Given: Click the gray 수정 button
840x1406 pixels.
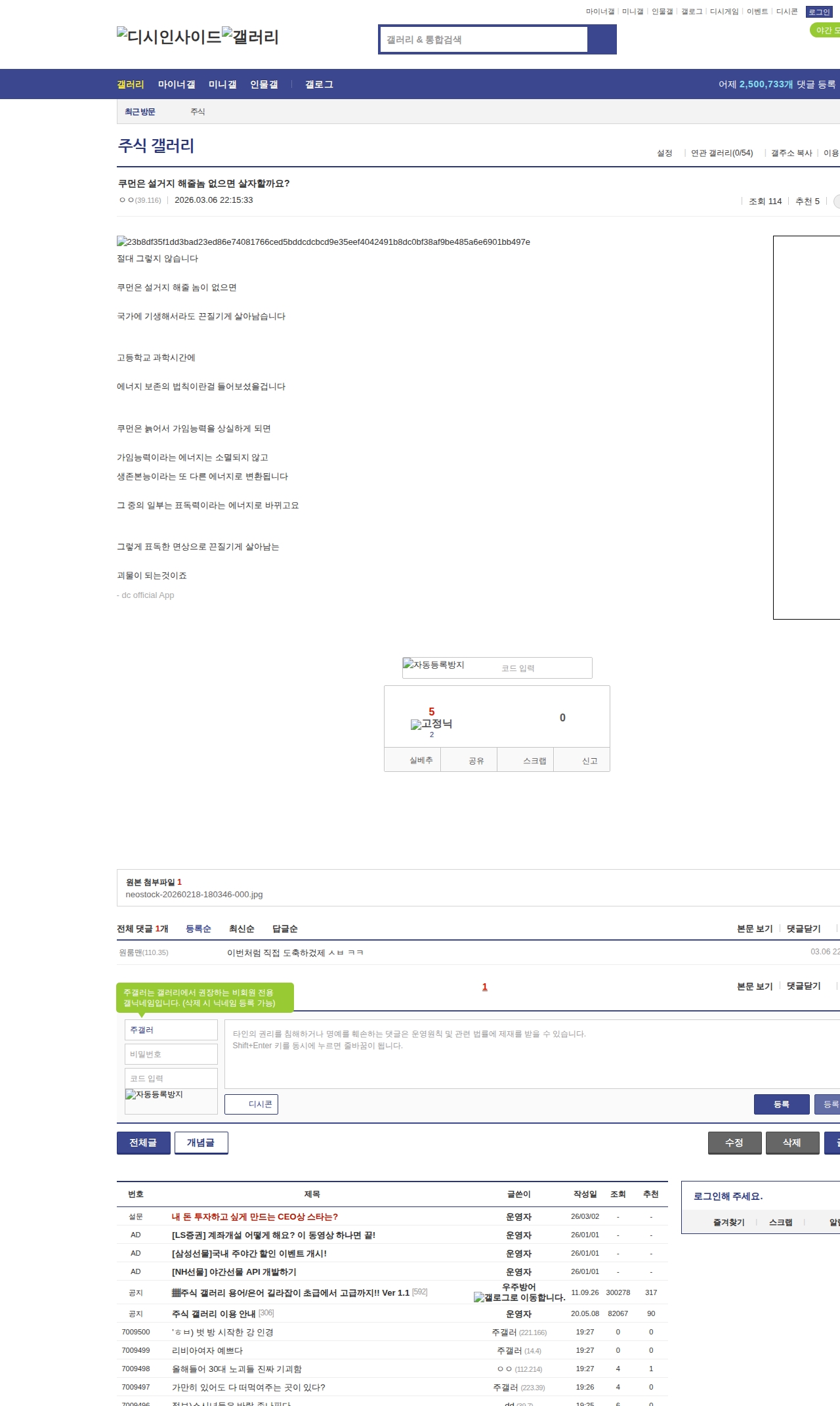Looking at the screenshot, I should 735,1143.
